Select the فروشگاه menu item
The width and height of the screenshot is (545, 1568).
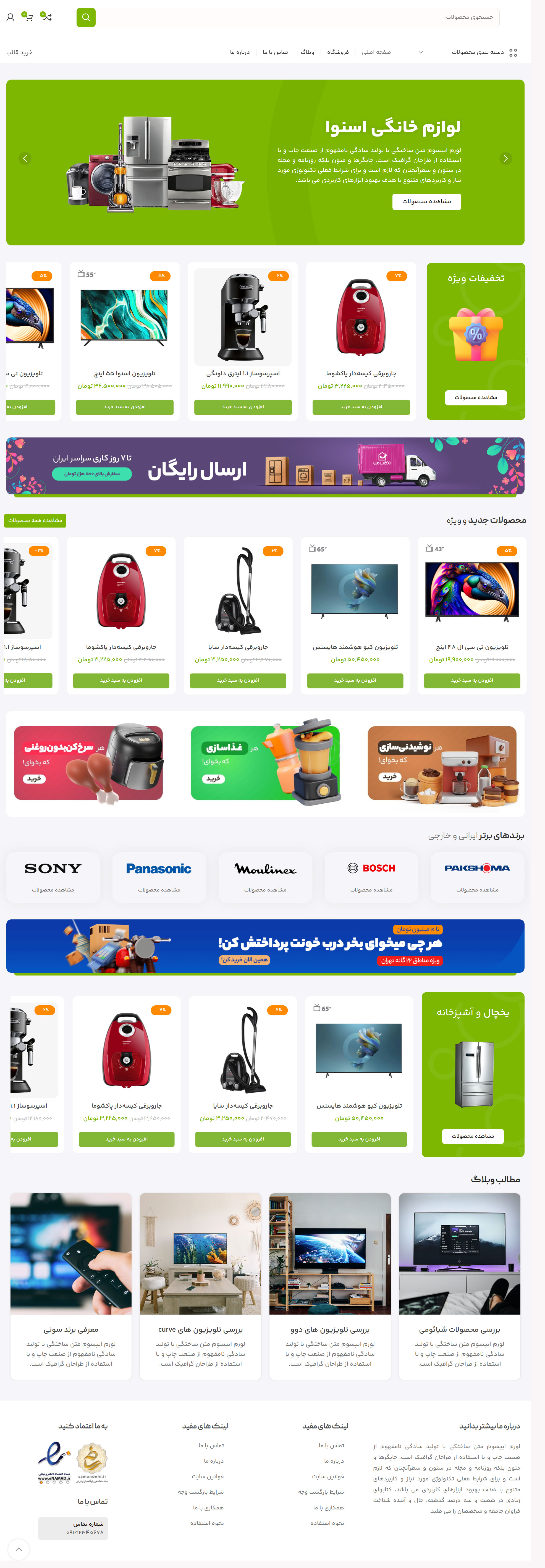[x=338, y=52]
